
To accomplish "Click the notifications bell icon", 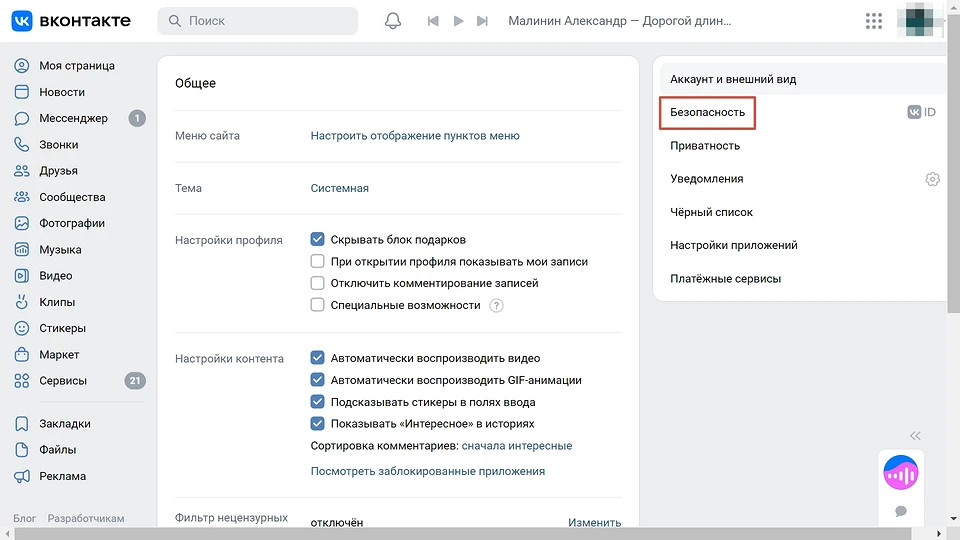I will 393,21.
